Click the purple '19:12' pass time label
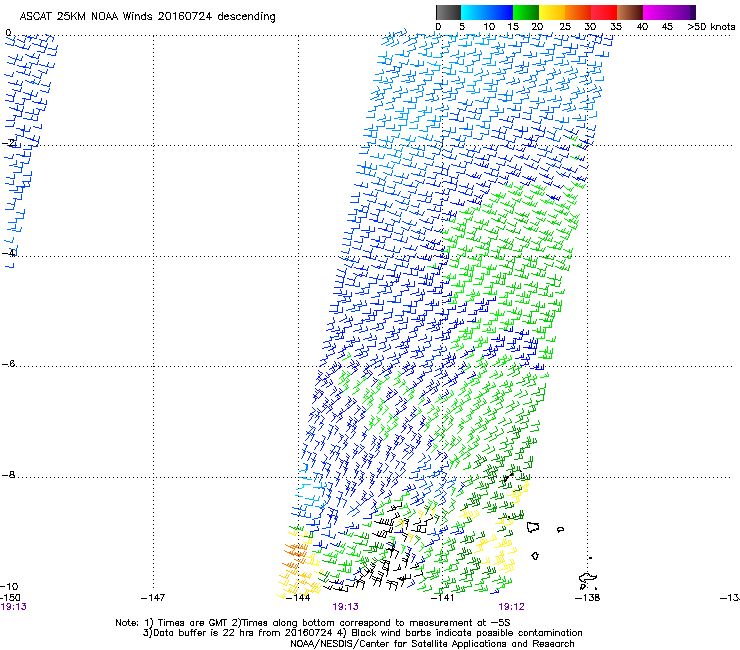740x650 pixels. tap(512, 607)
